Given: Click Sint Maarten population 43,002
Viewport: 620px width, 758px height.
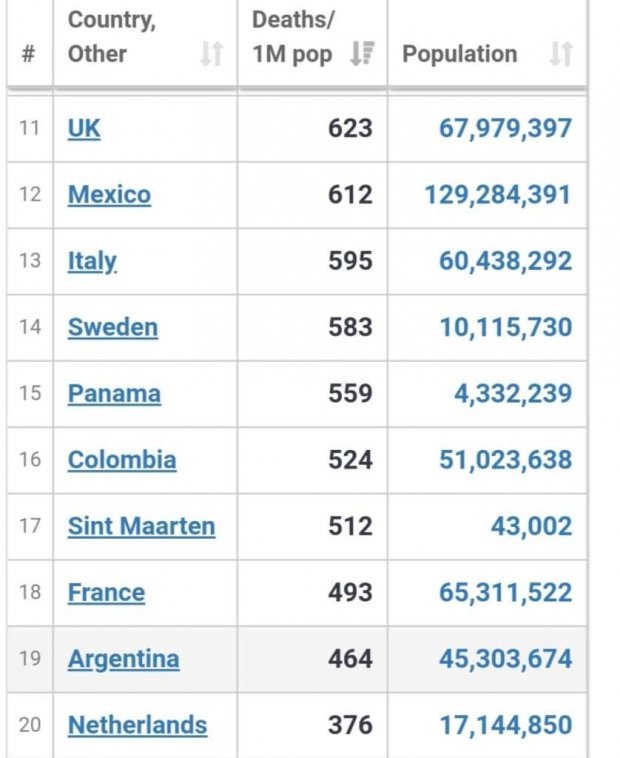Looking at the screenshot, I should point(532,526).
